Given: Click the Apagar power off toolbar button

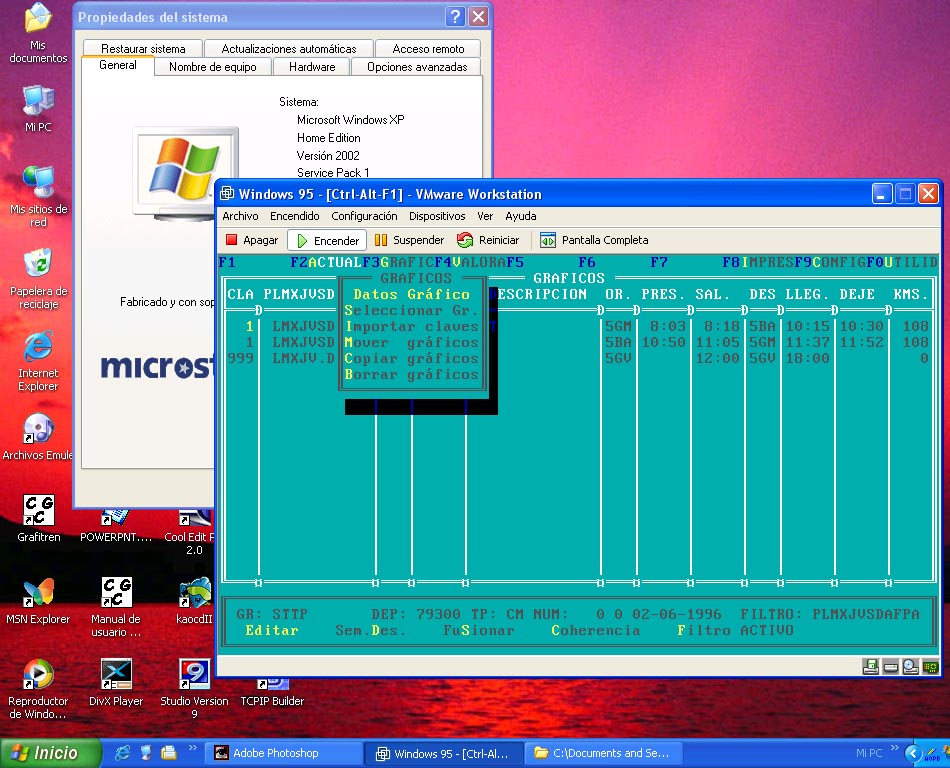Looking at the screenshot, I should 252,240.
